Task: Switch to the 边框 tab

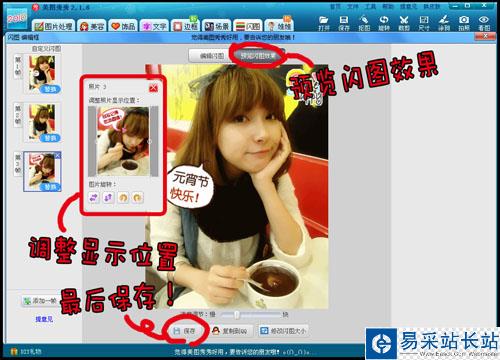Action: (185, 26)
